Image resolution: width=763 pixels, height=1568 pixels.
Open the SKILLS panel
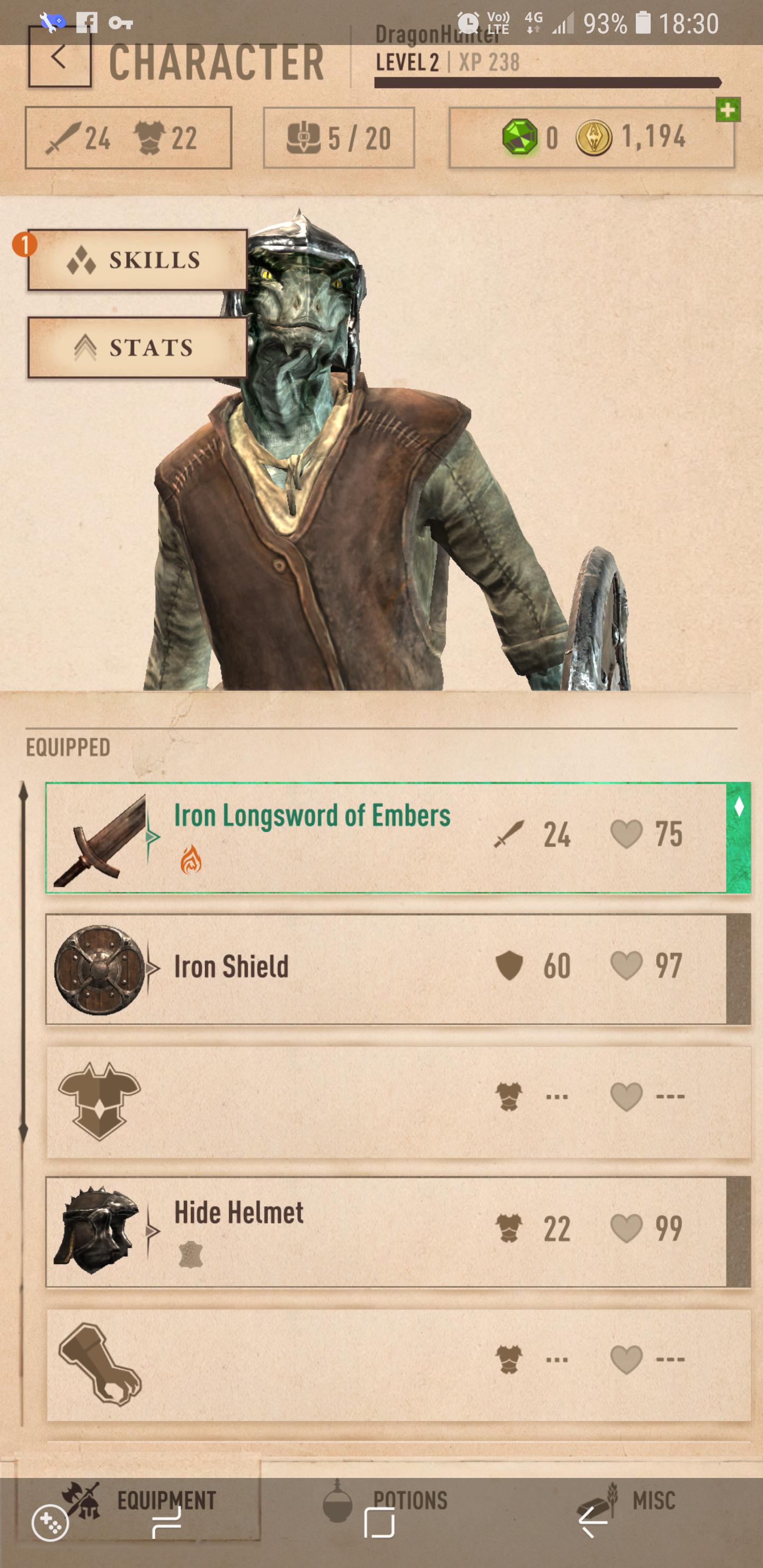point(137,260)
